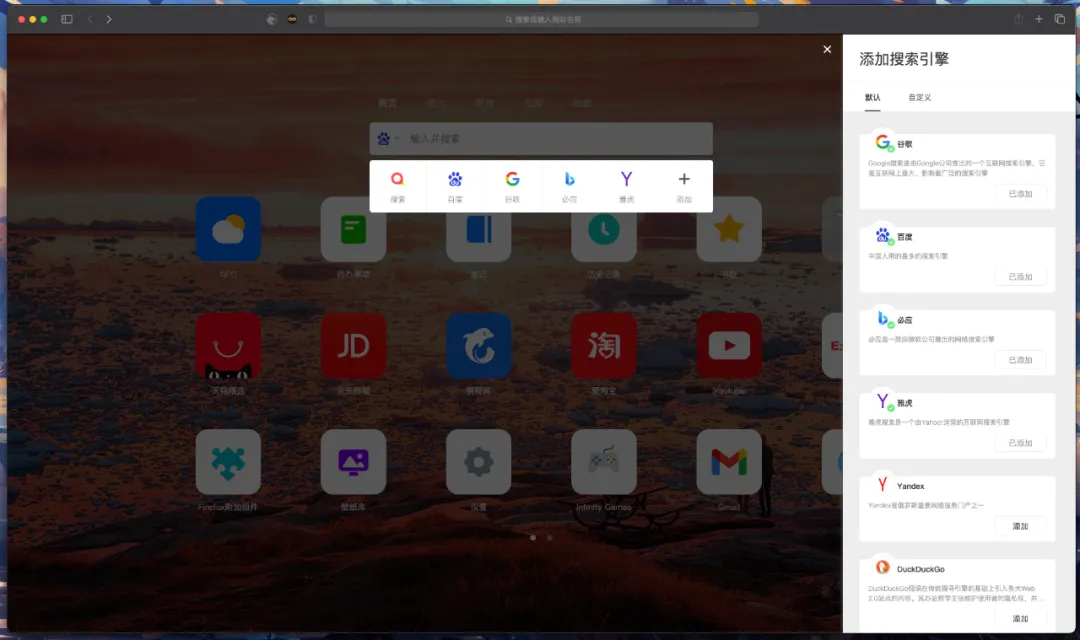Select the 必应 engine in the popup
Viewport: 1080px width, 640px height.
tap(569, 187)
